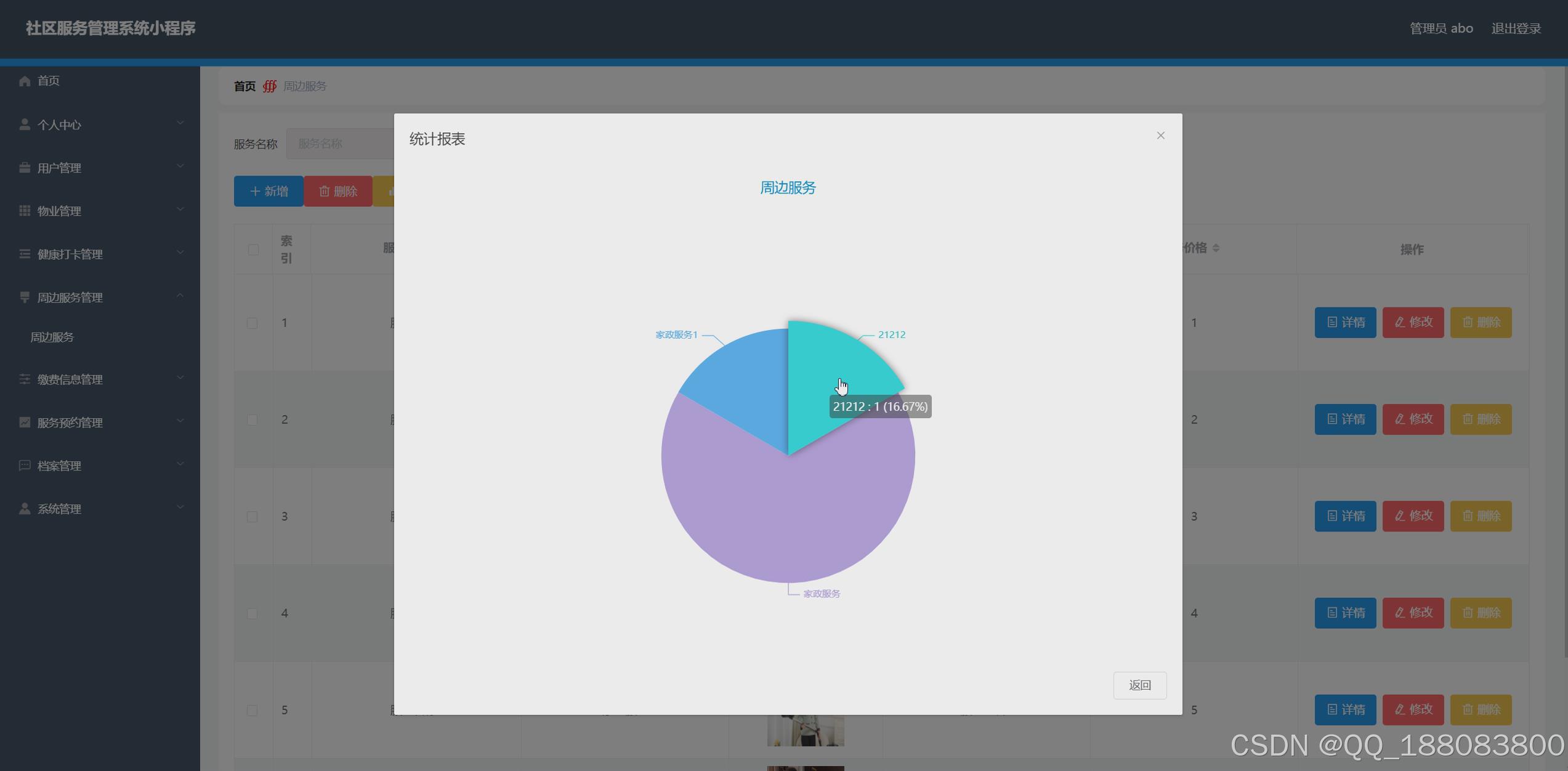Click the briefcase icon for 用户管理
This screenshot has width=1568, height=771.
[x=25, y=168]
